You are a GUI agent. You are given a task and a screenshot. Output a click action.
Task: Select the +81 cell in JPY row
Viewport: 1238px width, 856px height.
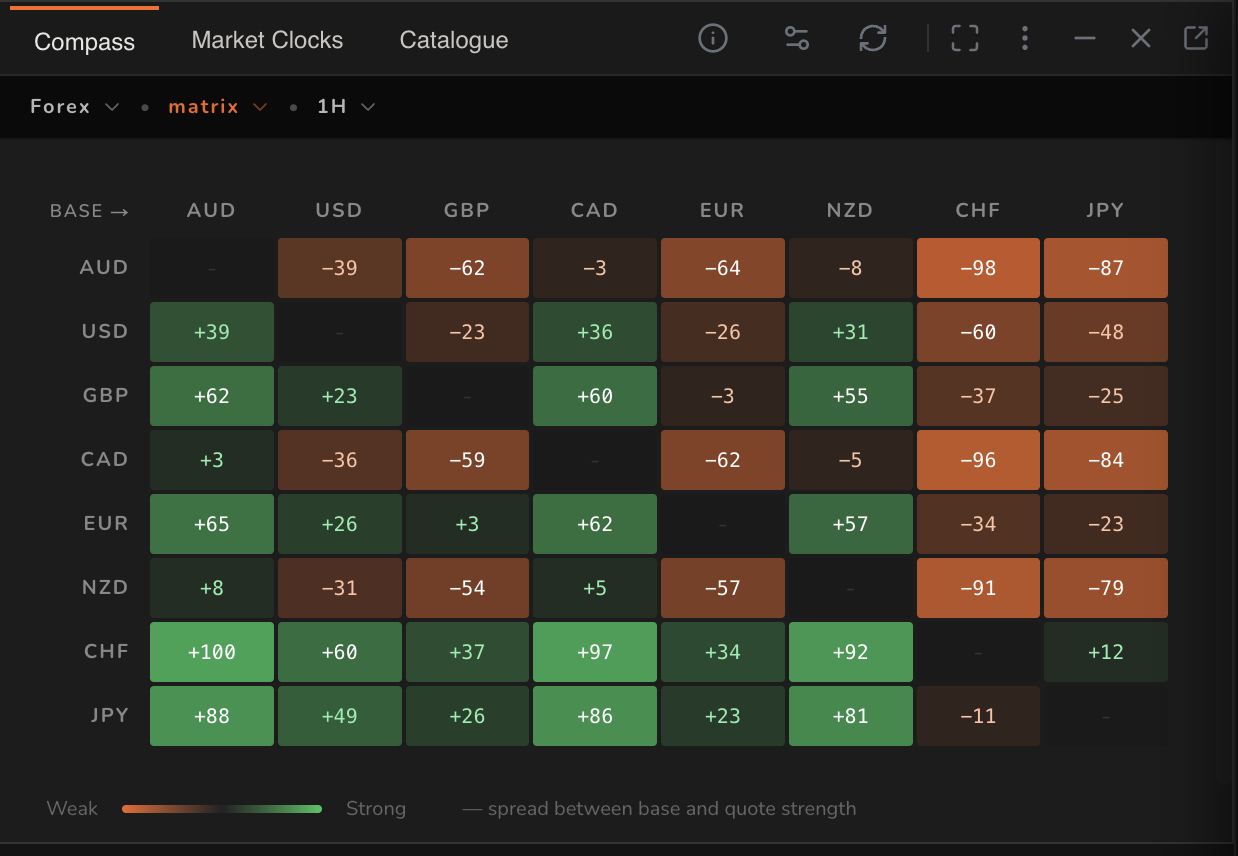(x=850, y=716)
